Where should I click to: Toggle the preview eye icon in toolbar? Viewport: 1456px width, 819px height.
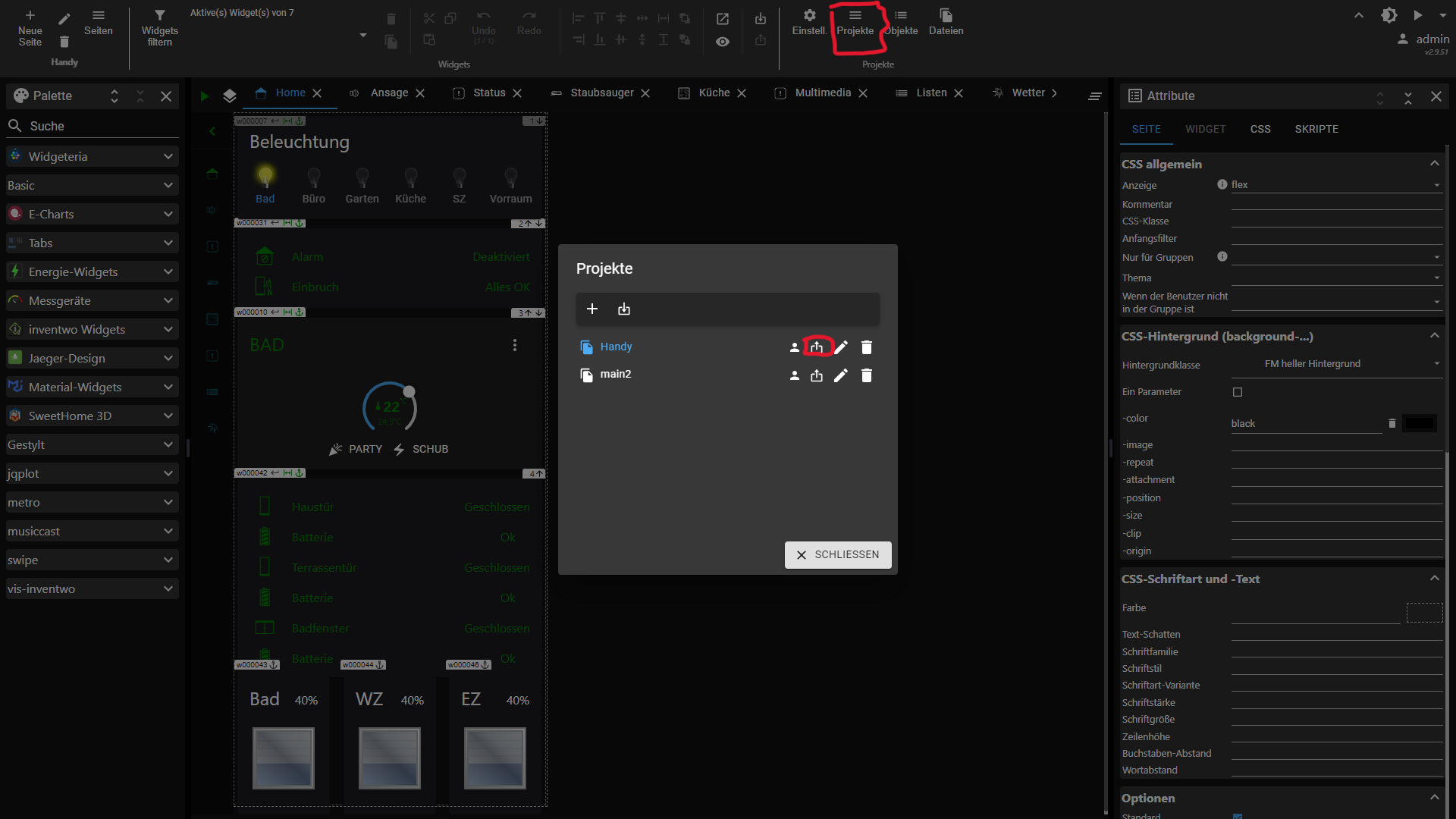[723, 42]
